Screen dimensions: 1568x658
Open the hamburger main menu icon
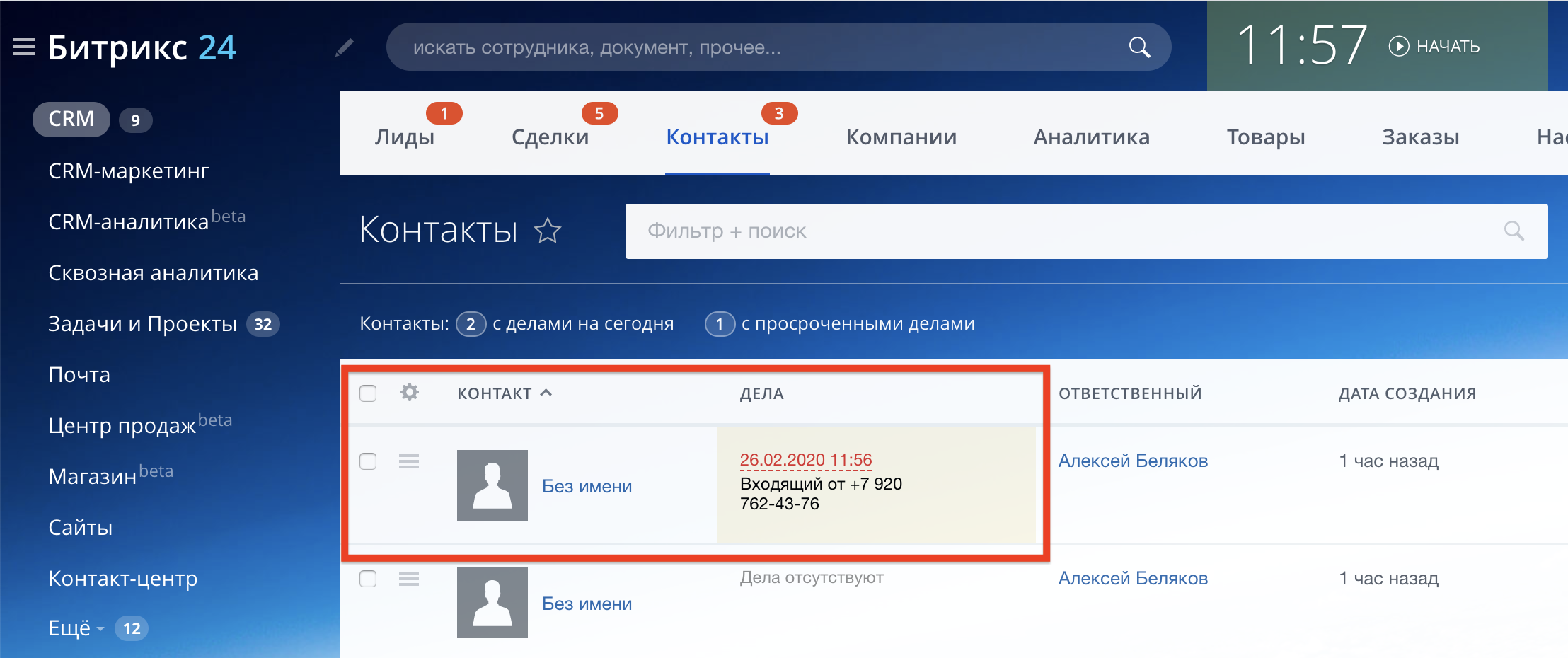(x=24, y=47)
